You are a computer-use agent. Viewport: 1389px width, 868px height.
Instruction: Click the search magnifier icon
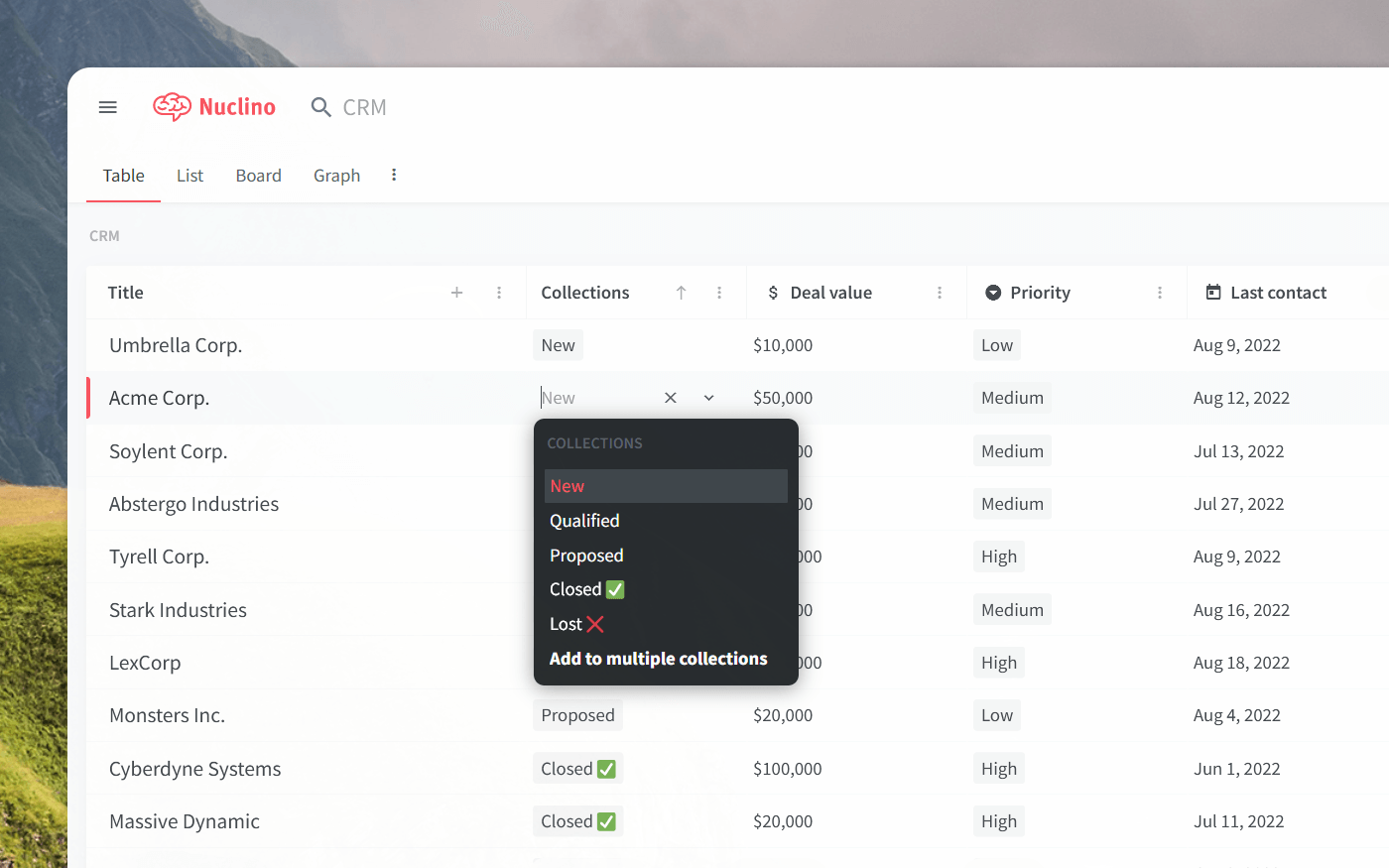[x=320, y=107]
